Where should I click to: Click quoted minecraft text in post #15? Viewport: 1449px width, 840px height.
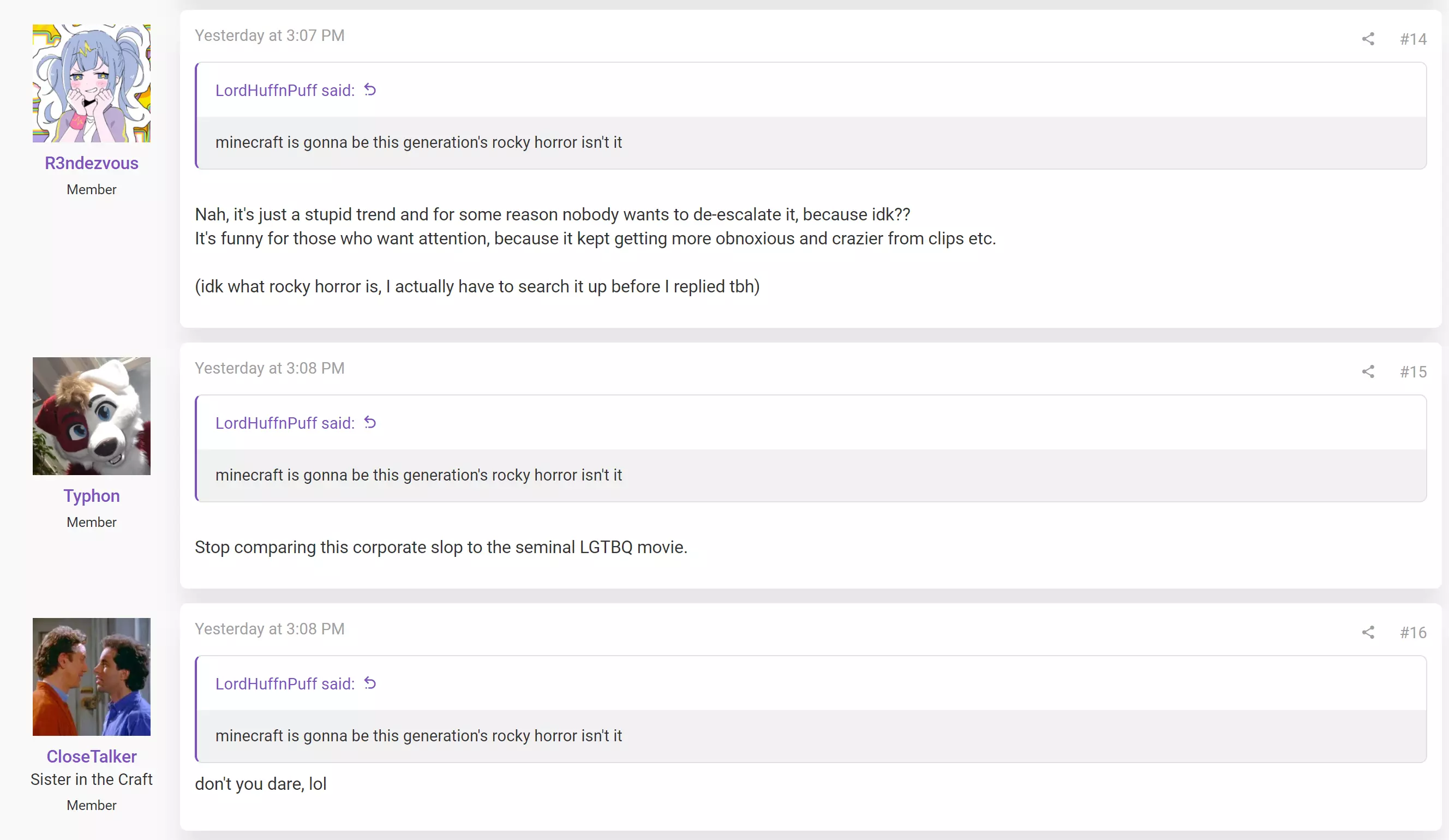tap(418, 475)
